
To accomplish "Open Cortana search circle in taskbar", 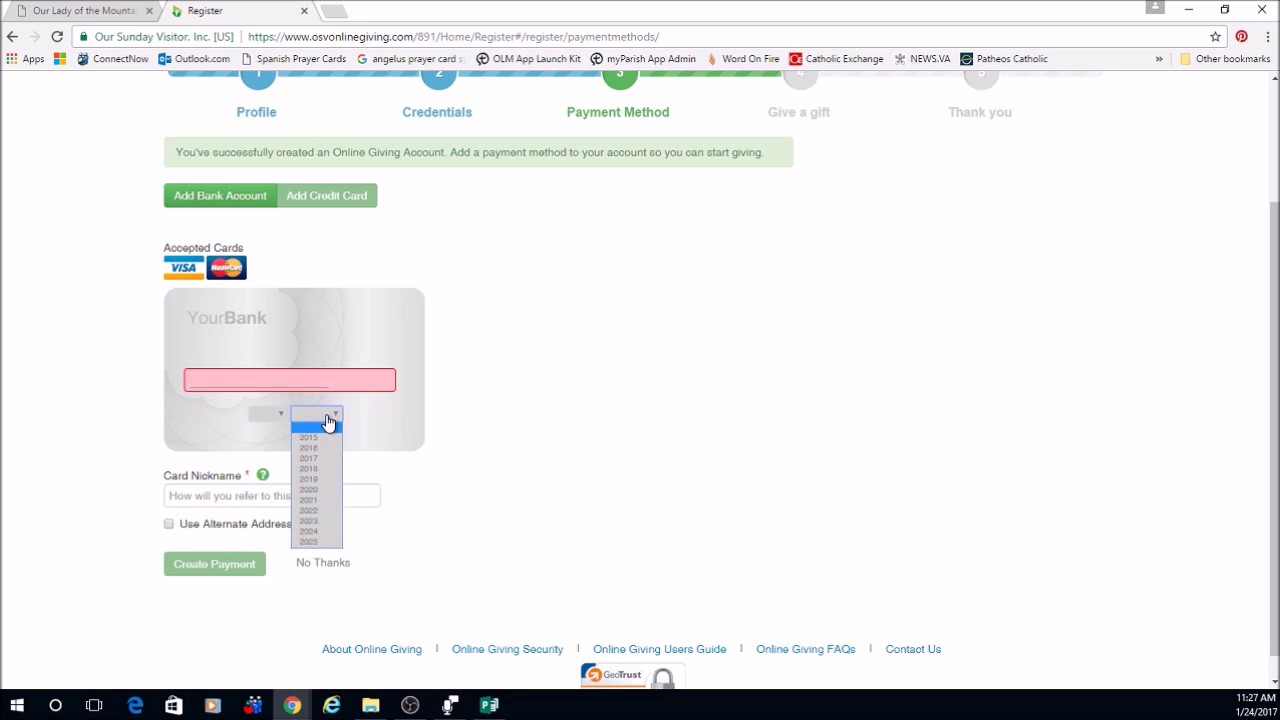I will point(55,705).
